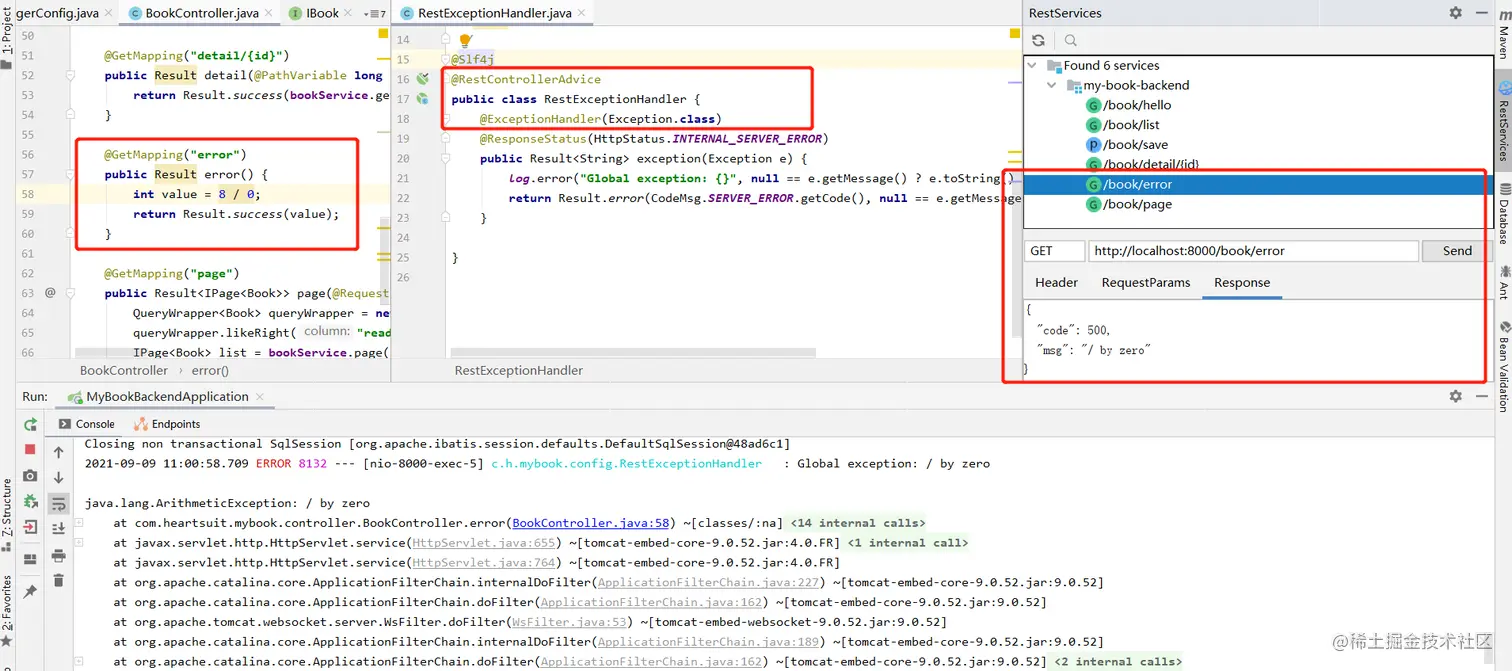Open the Favorites tool window
This screenshot has width=1512, height=671.
click(7, 609)
